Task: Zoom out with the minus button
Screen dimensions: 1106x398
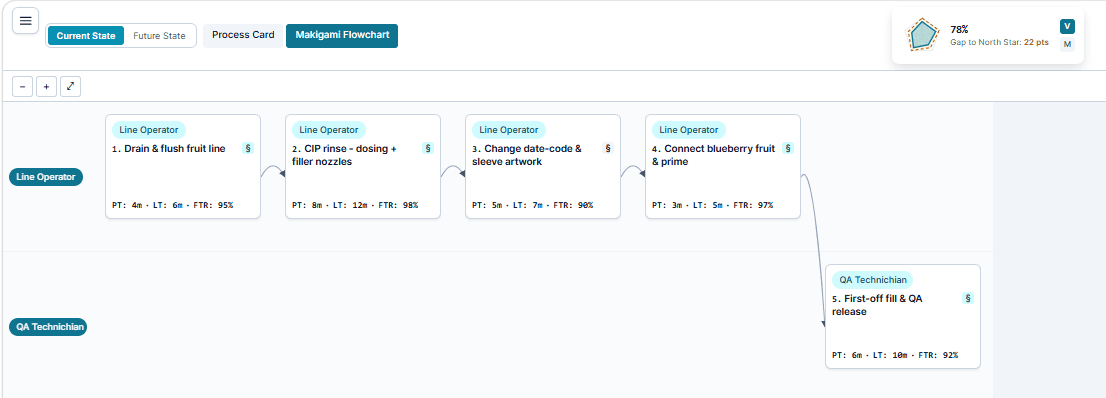Action: click(x=23, y=87)
